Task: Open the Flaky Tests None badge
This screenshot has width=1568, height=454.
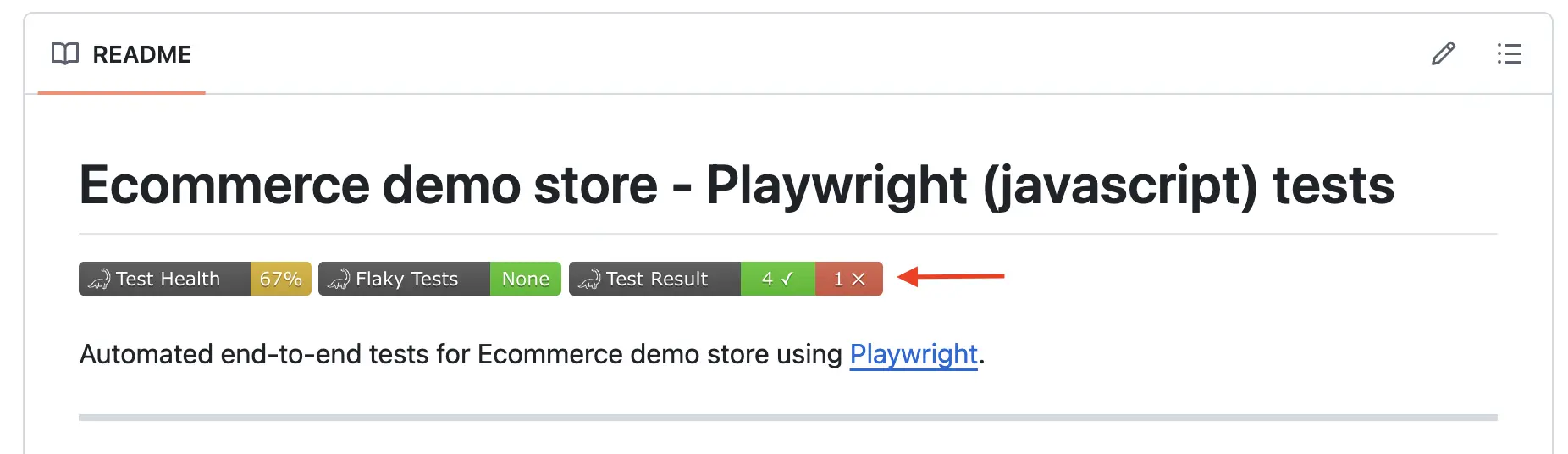Action: [439, 279]
